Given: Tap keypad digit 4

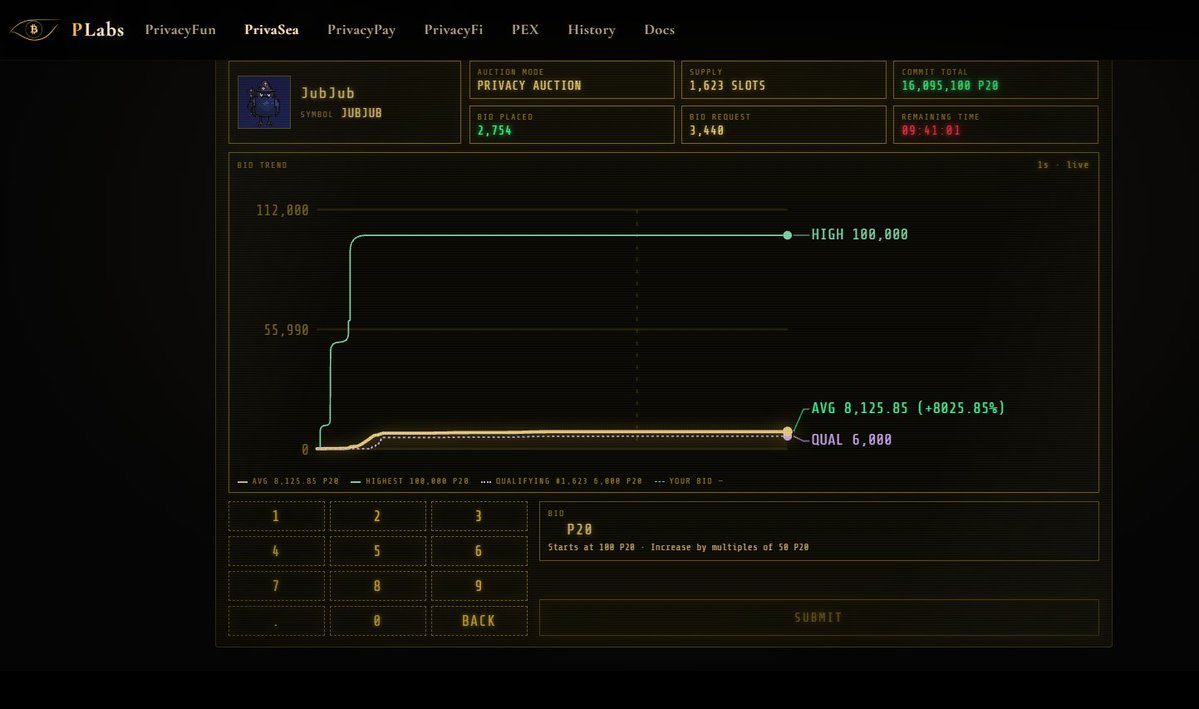Looking at the screenshot, I should 276,551.
